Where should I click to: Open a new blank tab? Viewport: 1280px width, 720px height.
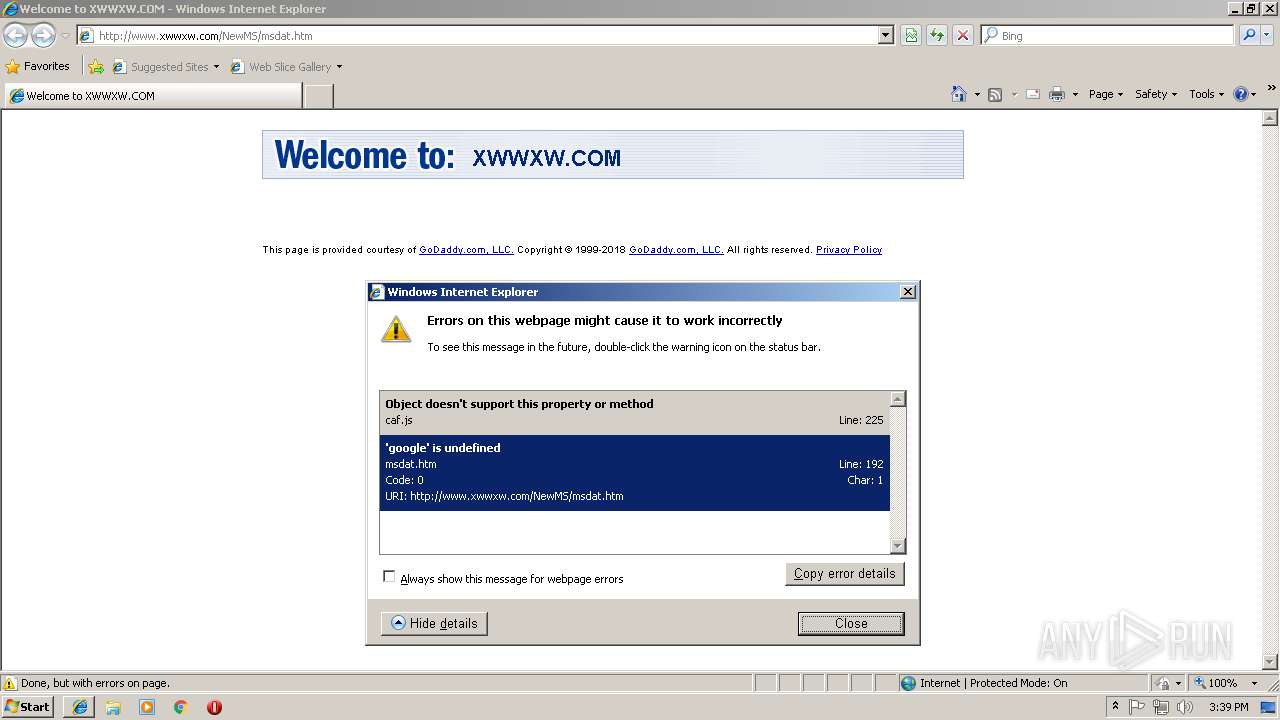click(x=318, y=96)
